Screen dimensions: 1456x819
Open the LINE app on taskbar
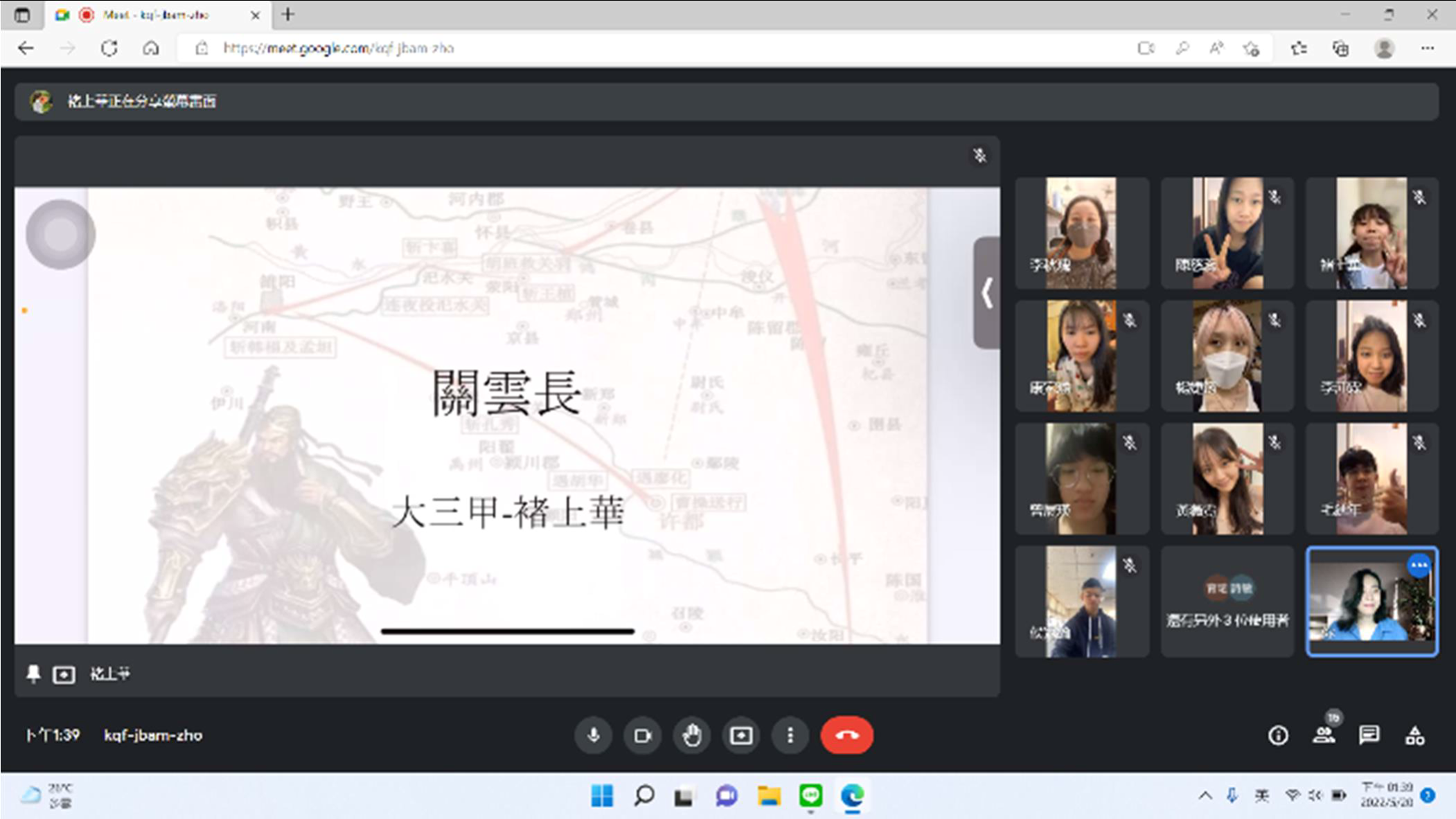(810, 796)
